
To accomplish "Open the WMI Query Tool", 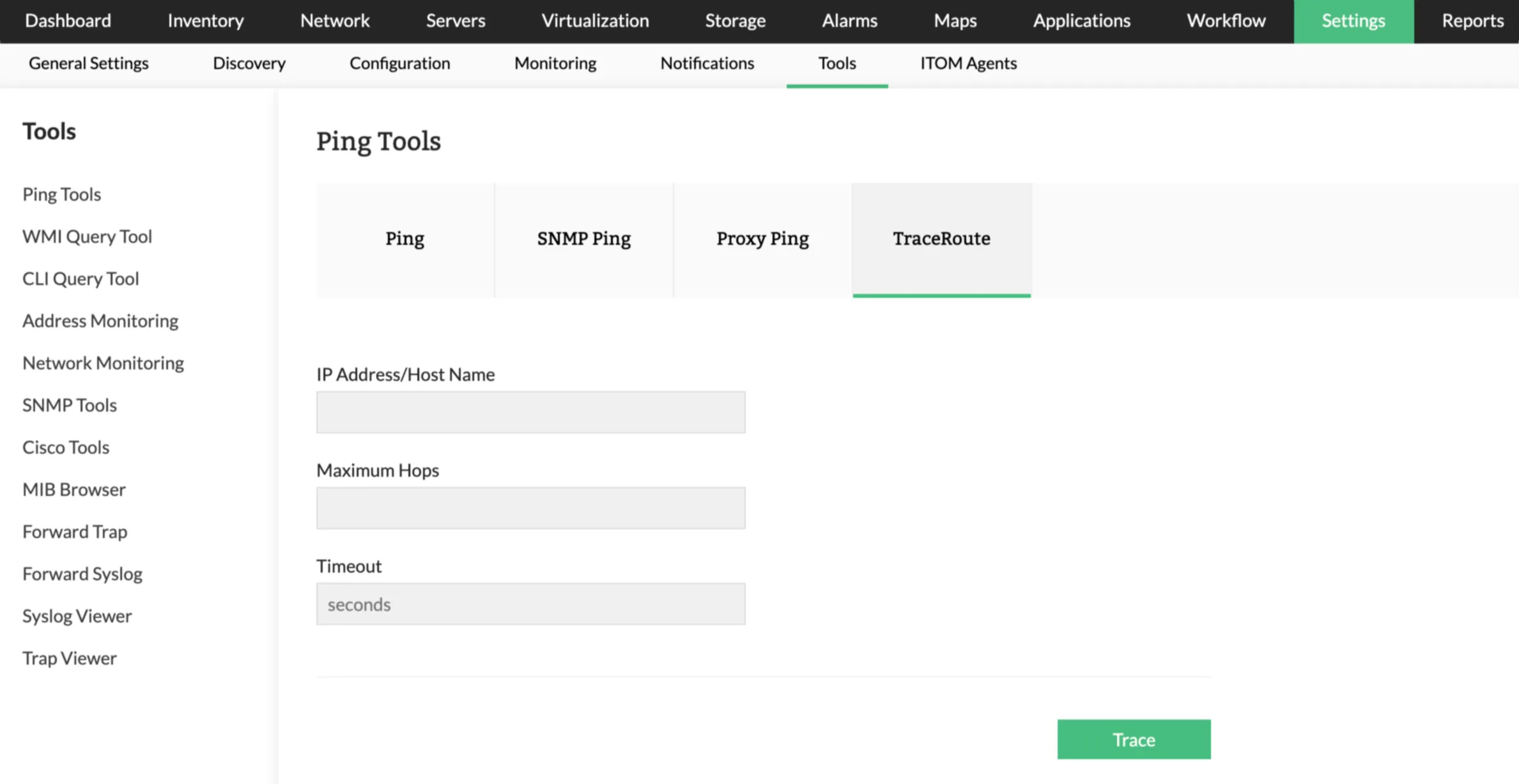I will tap(87, 236).
